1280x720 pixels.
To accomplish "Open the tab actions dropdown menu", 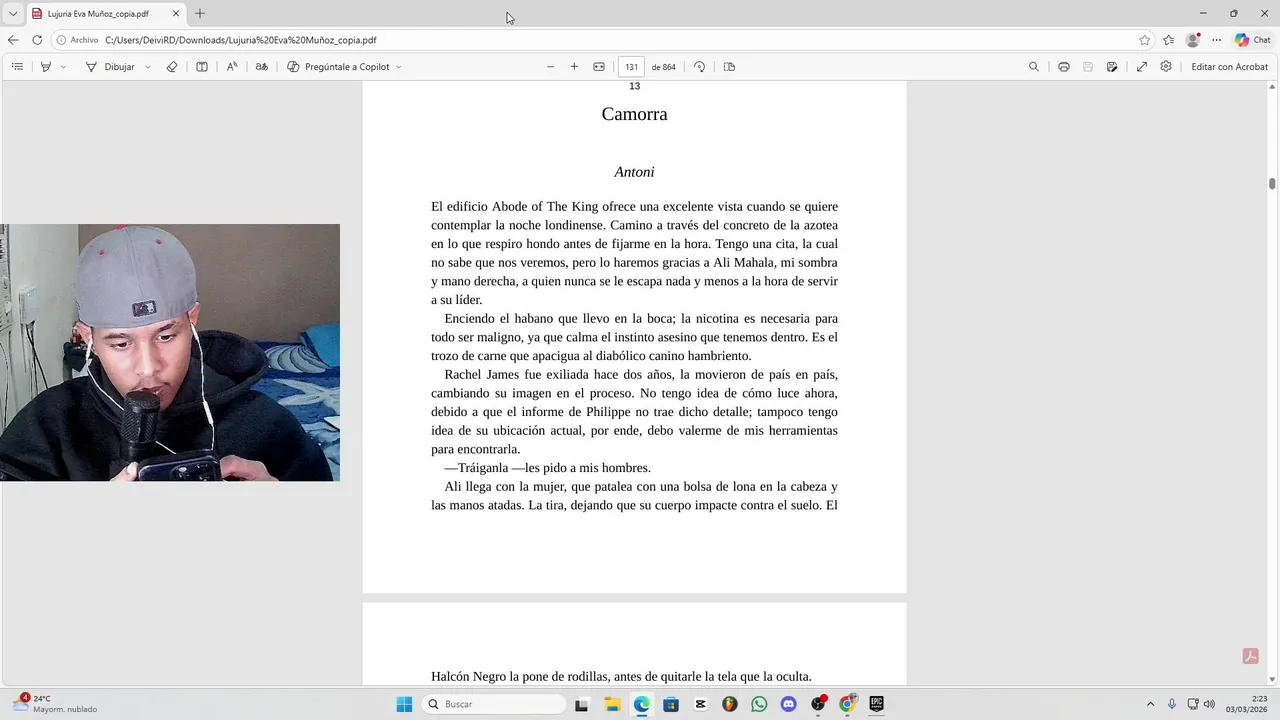I will (13, 14).
